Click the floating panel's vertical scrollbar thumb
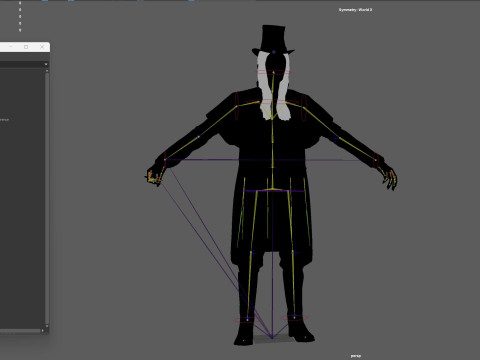Image resolution: width=480 pixels, height=360 pixels. point(47,198)
